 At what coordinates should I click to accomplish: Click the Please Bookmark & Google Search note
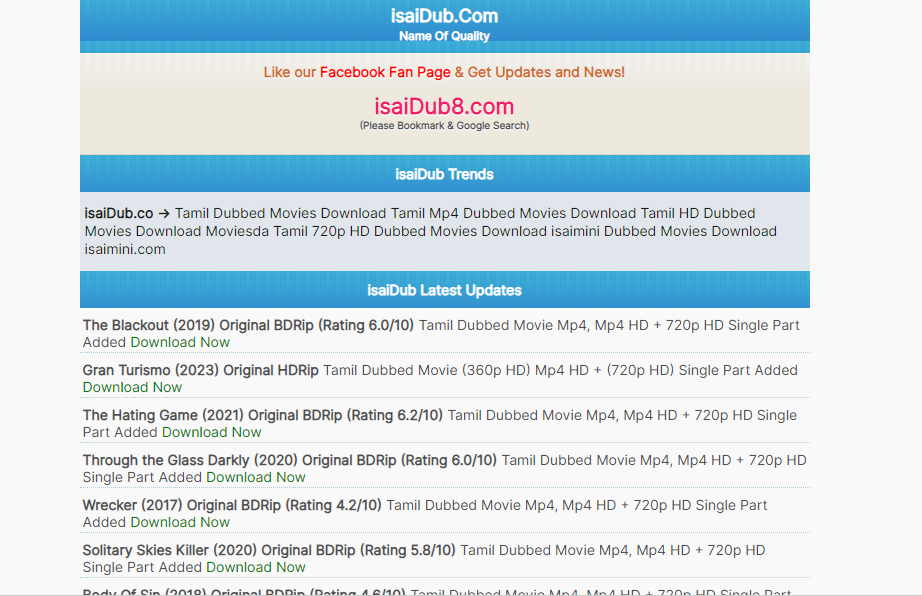(x=445, y=126)
